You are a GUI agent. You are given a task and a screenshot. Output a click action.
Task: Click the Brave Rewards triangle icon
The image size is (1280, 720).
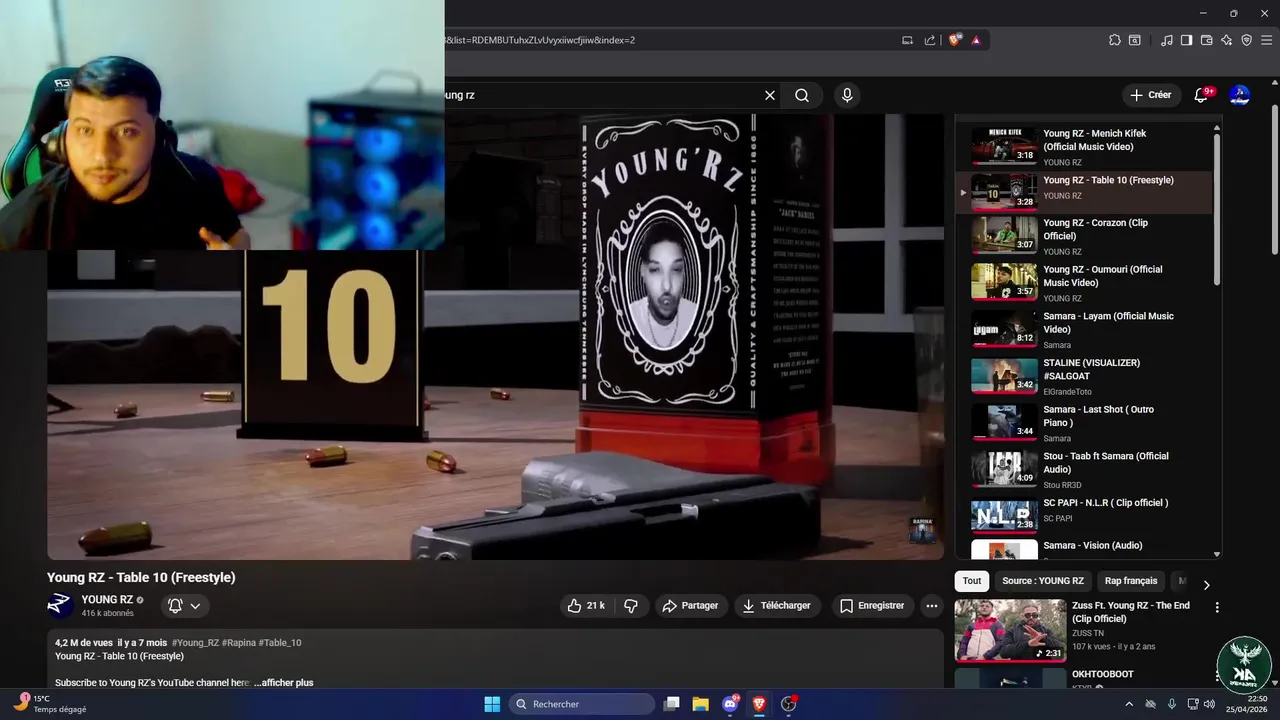976,40
